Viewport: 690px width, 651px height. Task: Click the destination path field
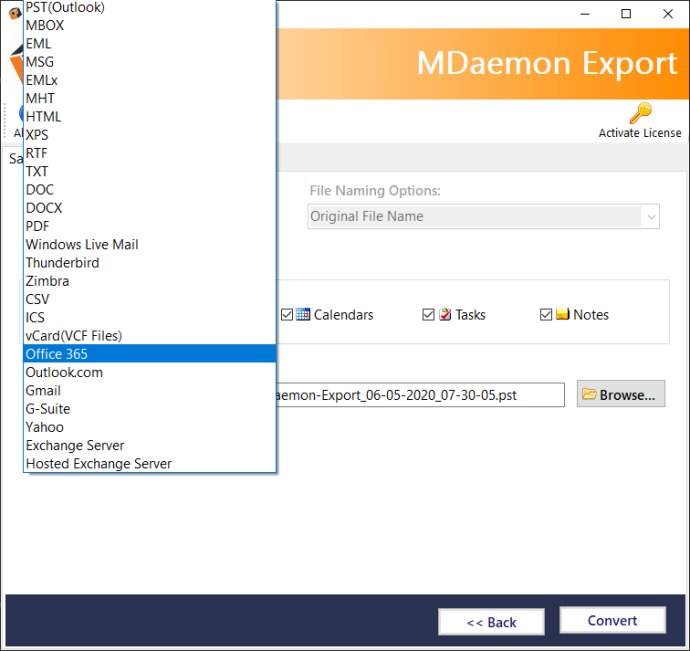420,395
